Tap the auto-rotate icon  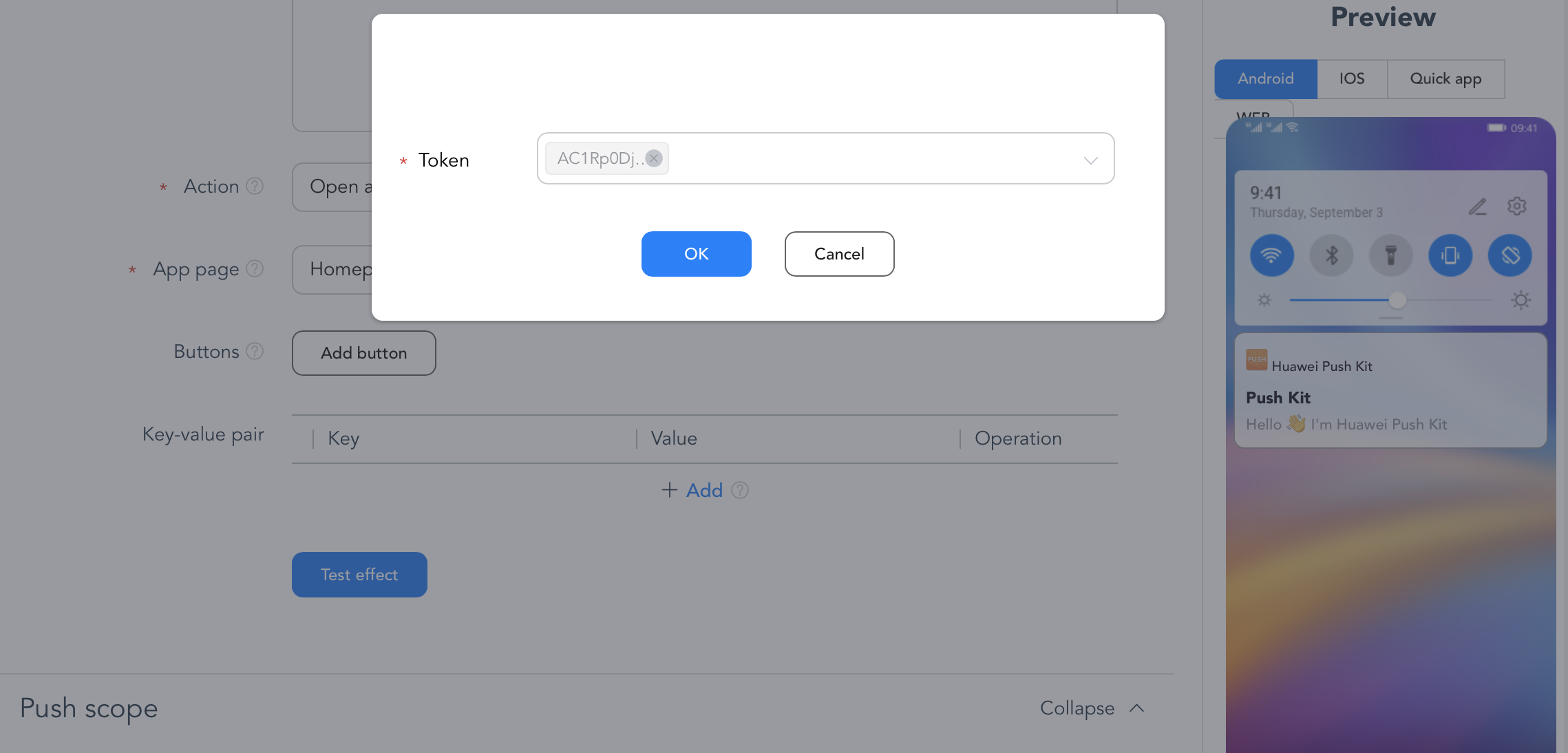1509,255
